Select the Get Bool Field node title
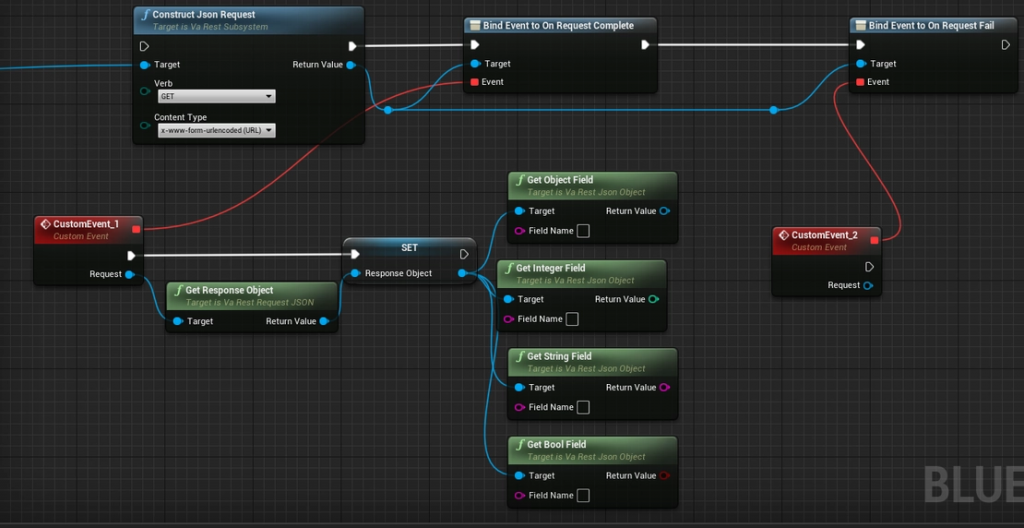This screenshot has height=528, width=1024. 556,444
